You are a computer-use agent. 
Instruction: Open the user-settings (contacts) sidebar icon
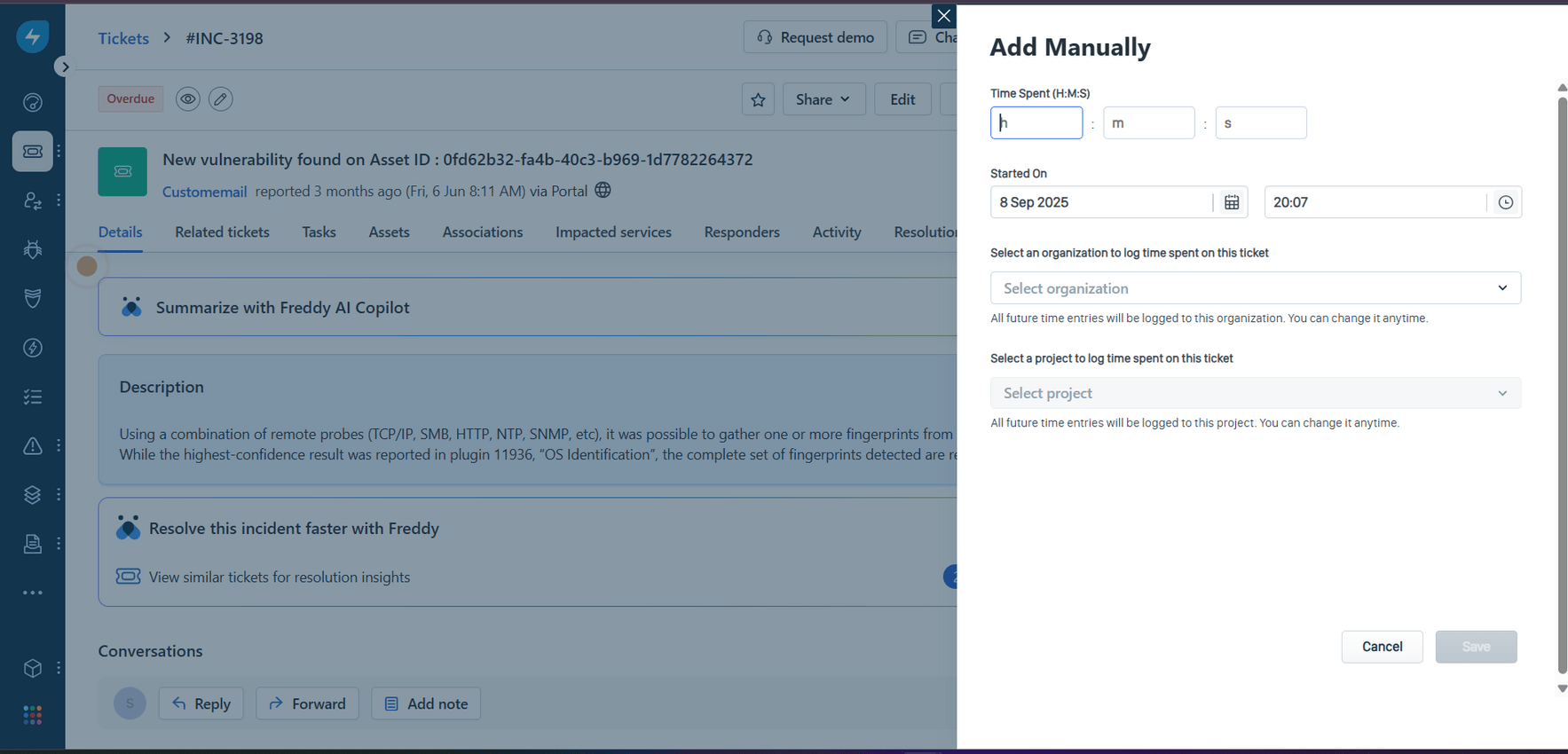tap(33, 200)
